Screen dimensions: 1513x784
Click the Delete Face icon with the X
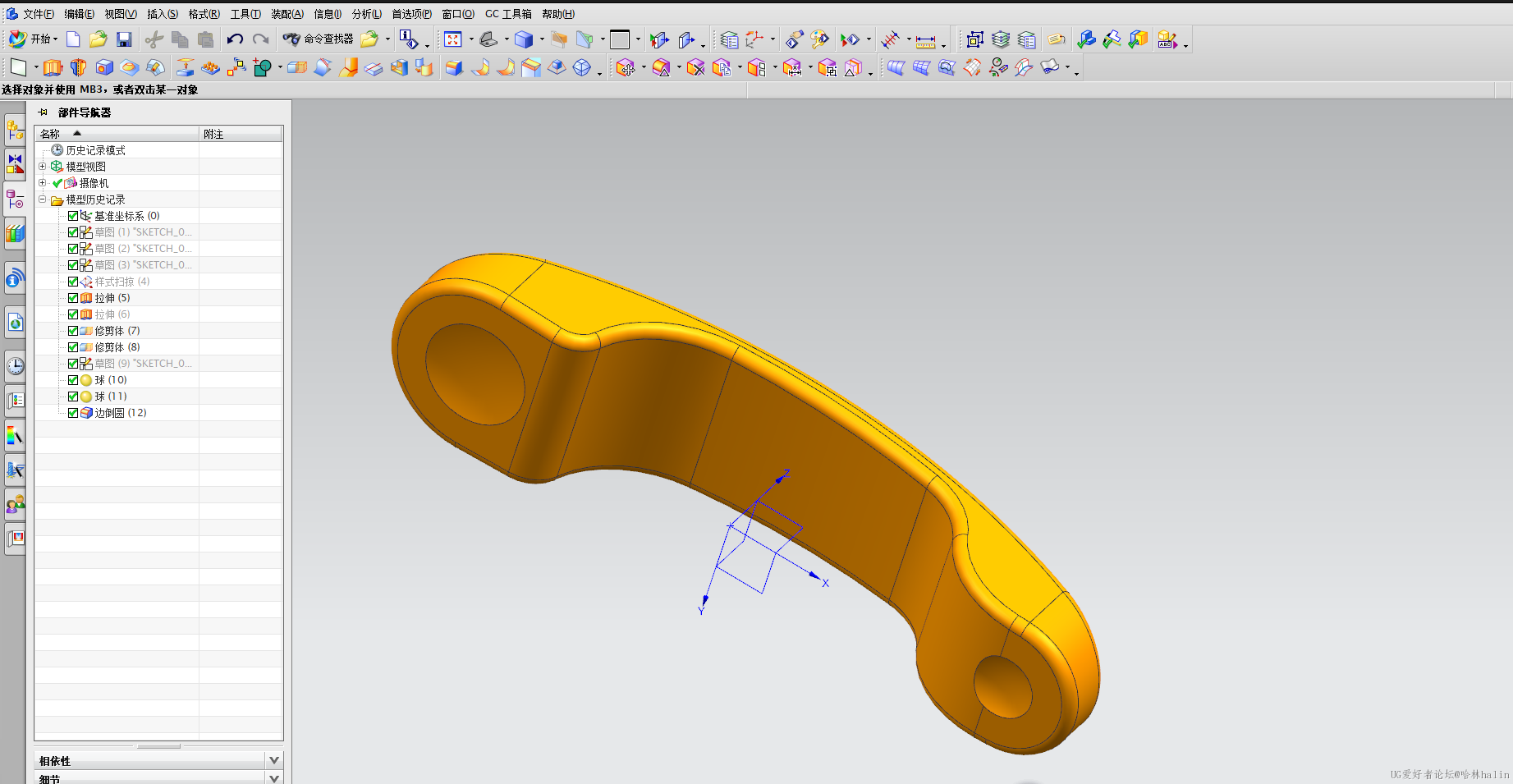[696, 67]
